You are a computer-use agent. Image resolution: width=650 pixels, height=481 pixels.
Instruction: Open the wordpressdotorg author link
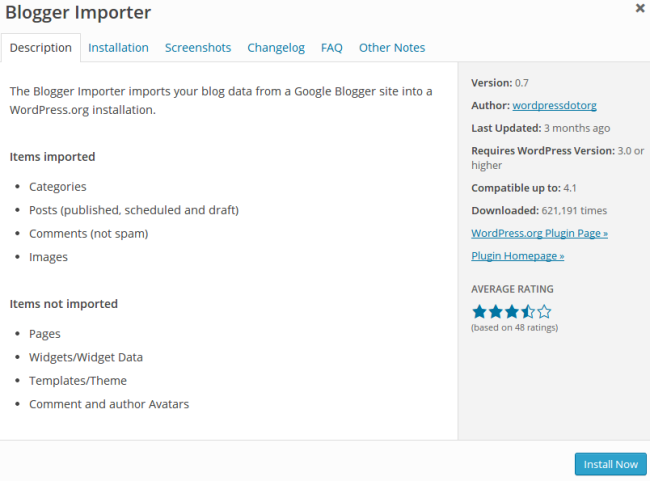pyautogui.click(x=554, y=105)
